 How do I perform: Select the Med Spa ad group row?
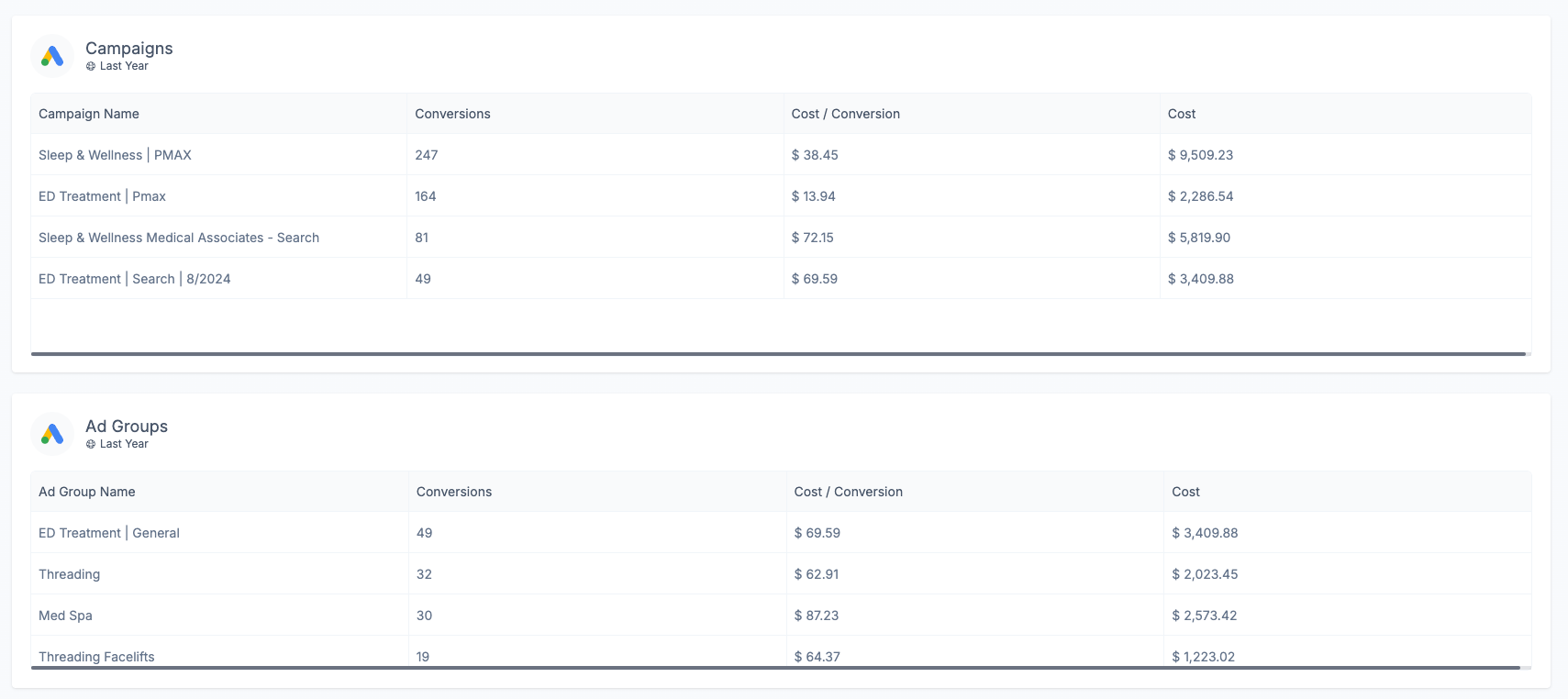point(781,616)
